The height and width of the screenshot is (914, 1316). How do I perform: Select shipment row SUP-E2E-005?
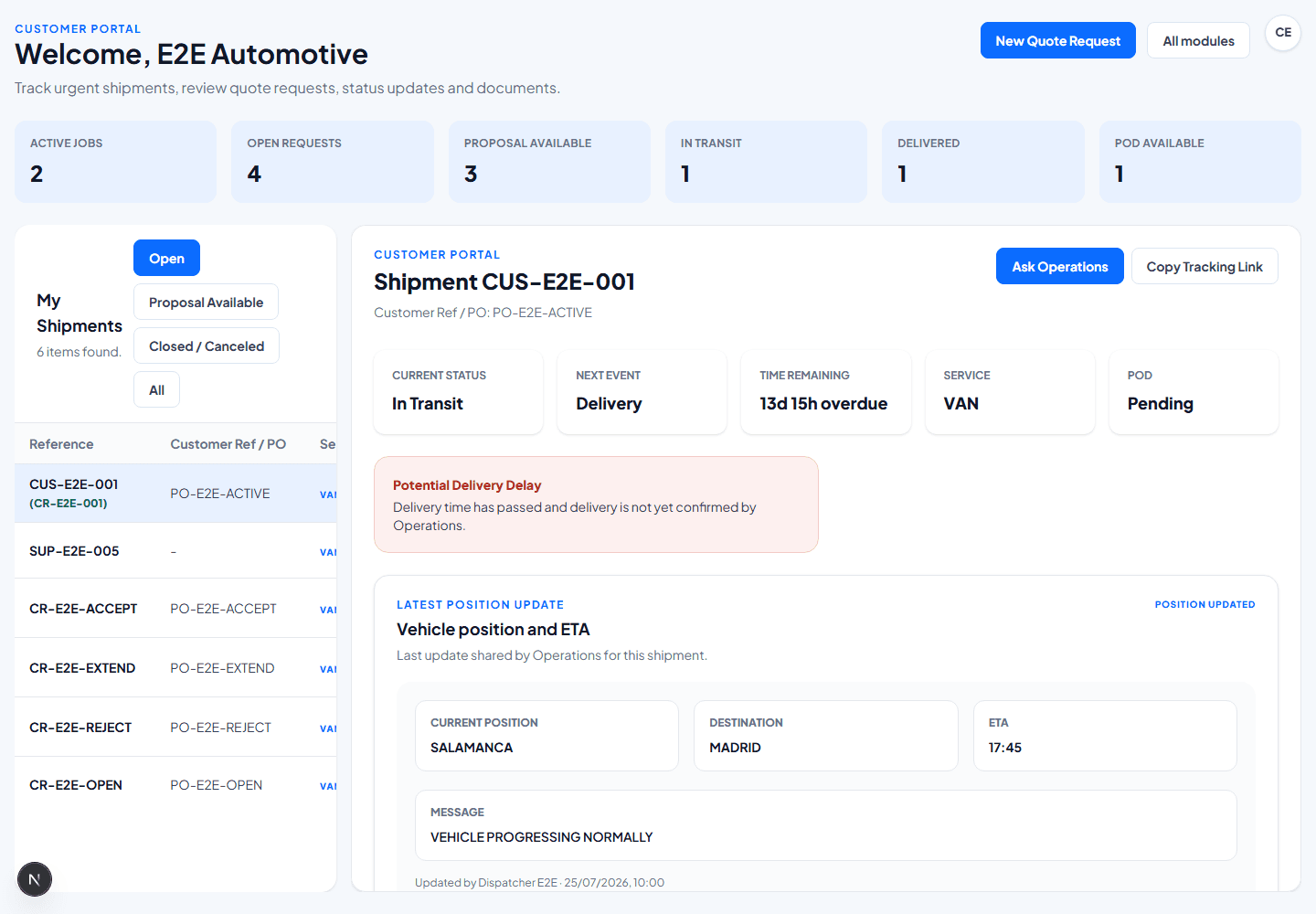175,551
